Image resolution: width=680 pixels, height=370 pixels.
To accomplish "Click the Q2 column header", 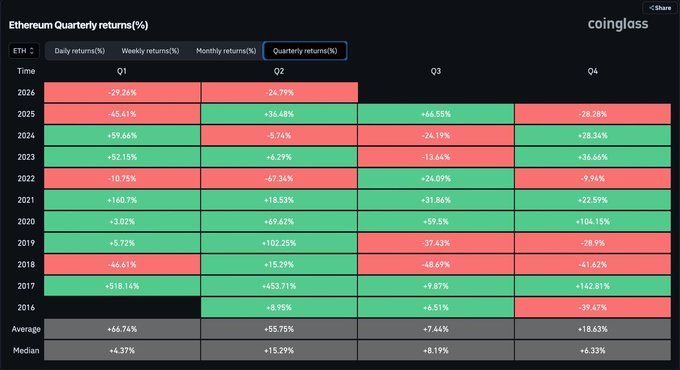I will [279, 71].
